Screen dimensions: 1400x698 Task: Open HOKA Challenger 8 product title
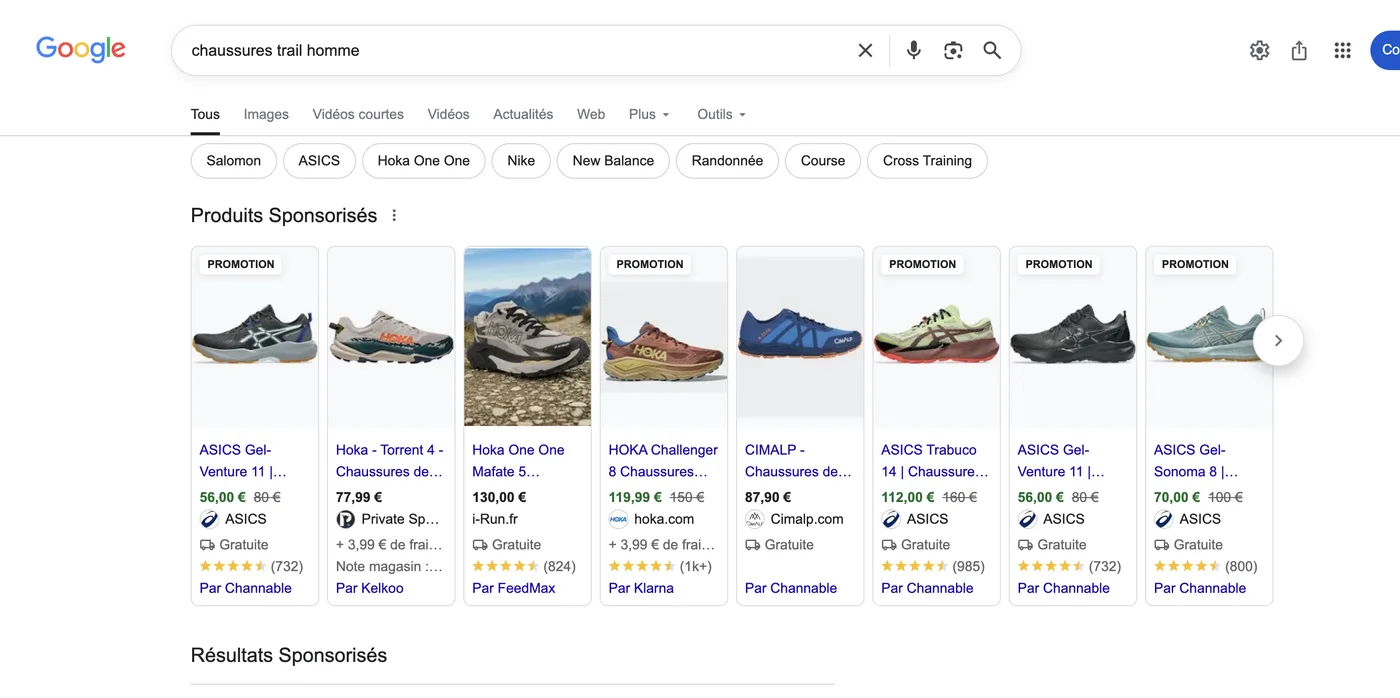coord(663,461)
